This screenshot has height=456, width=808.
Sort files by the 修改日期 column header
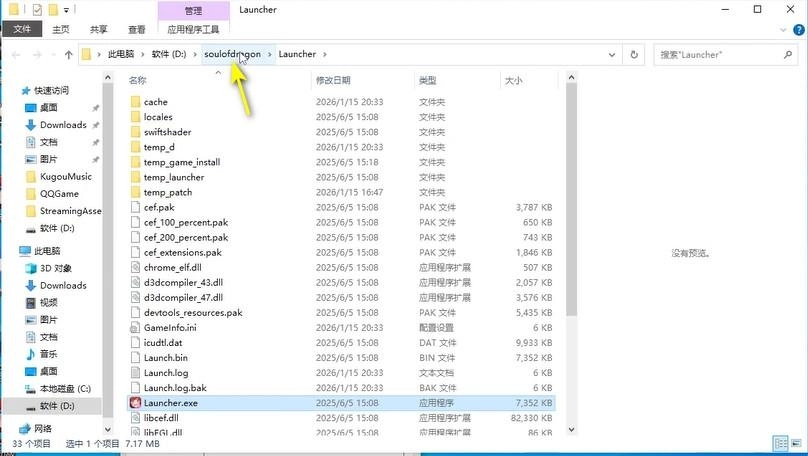[333, 80]
